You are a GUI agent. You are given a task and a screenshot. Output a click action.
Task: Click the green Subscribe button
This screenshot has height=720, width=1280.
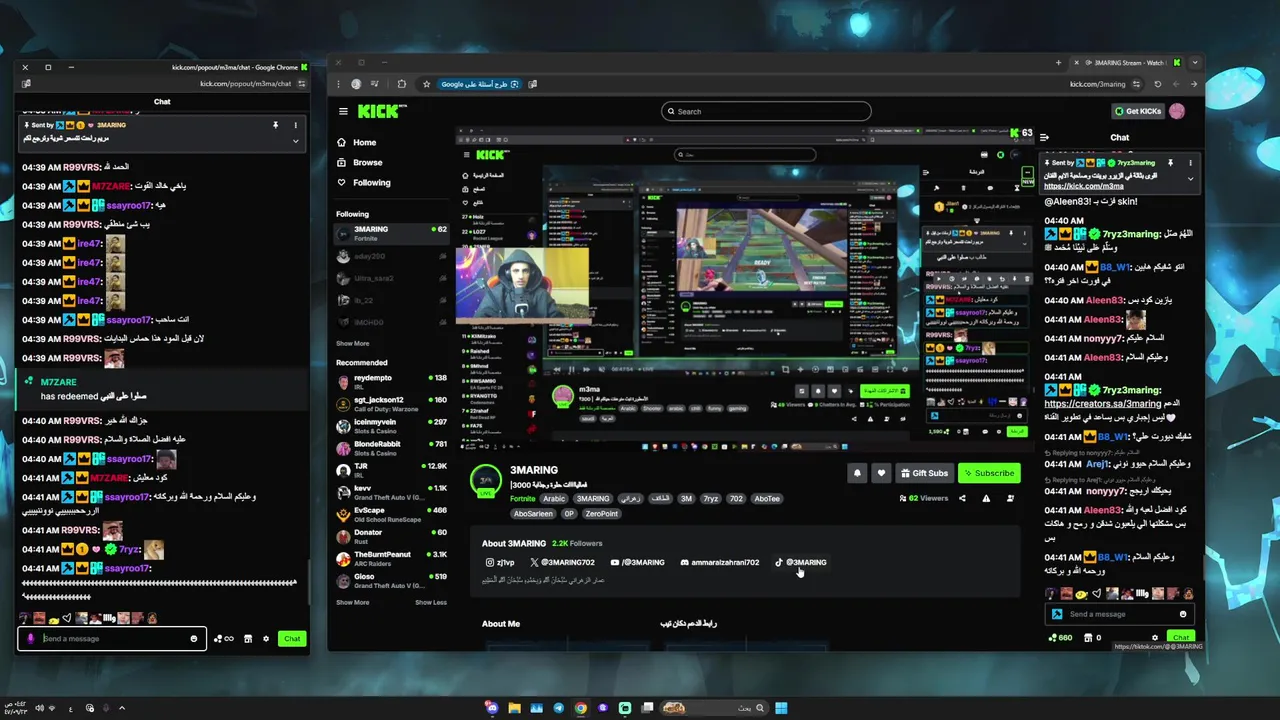click(x=988, y=473)
